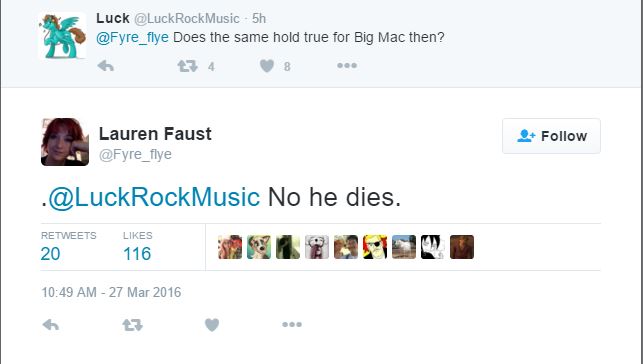Retweet Luck's Big Mac question tweet

click(x=187, y=66)
